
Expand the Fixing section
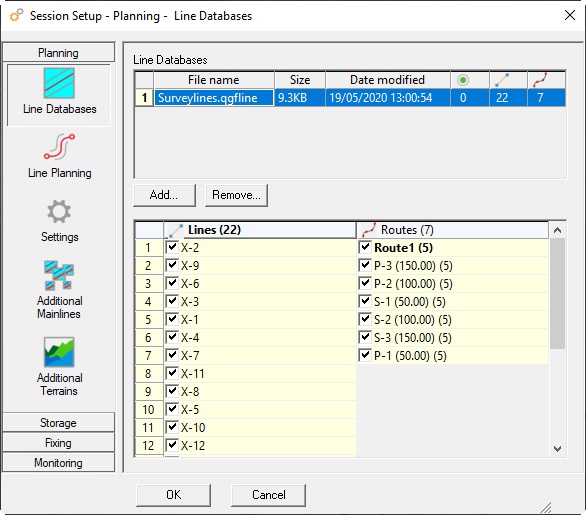pyautogui.click(x=58, y=443)
